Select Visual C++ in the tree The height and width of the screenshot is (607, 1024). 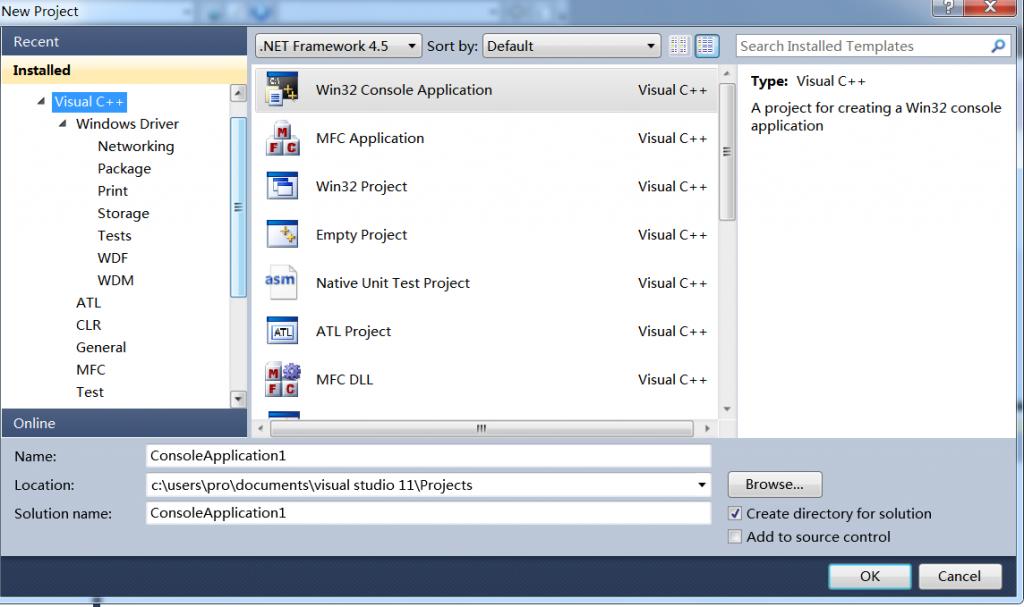coord(89,101)
